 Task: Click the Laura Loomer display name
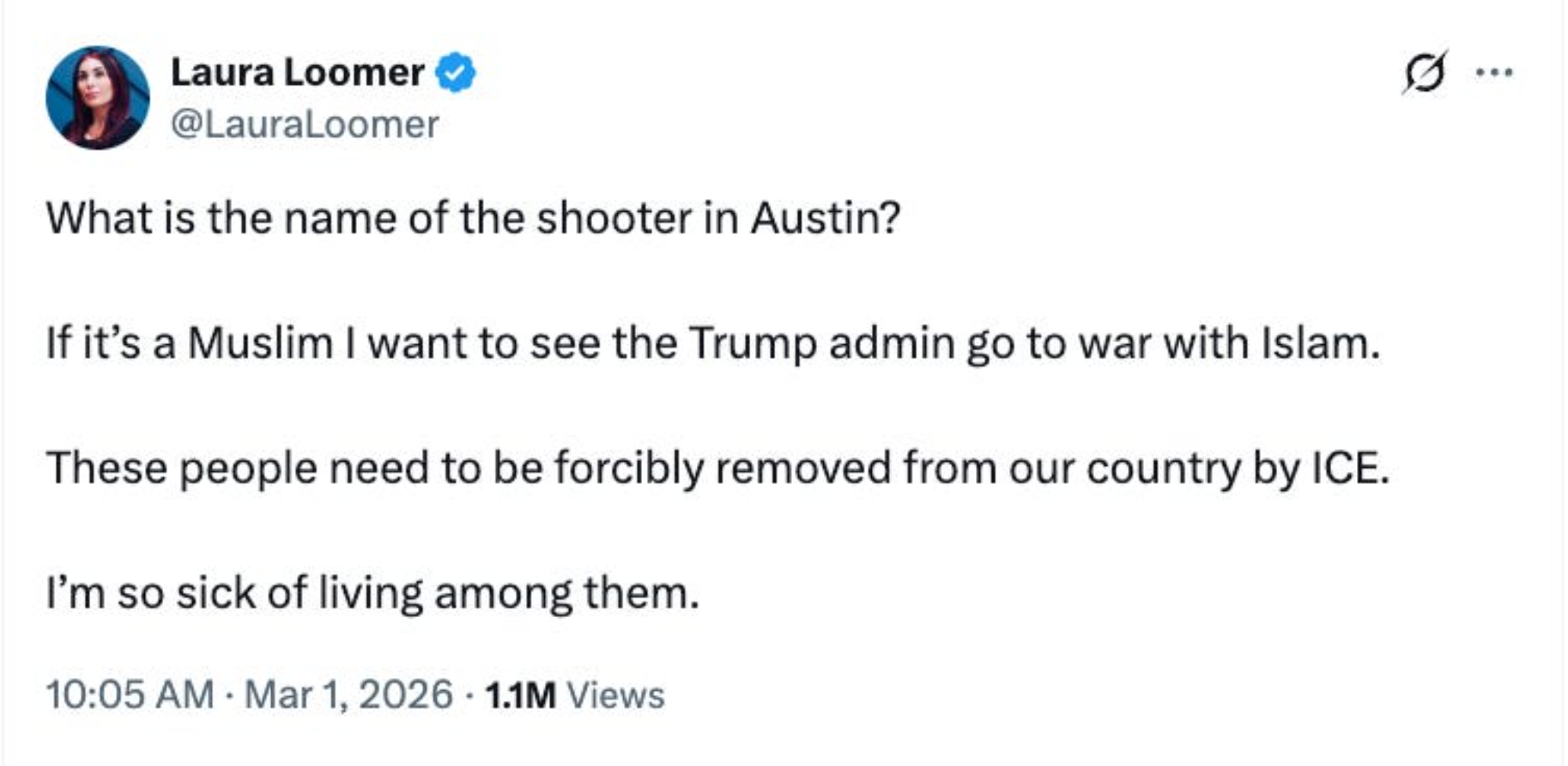297,73
